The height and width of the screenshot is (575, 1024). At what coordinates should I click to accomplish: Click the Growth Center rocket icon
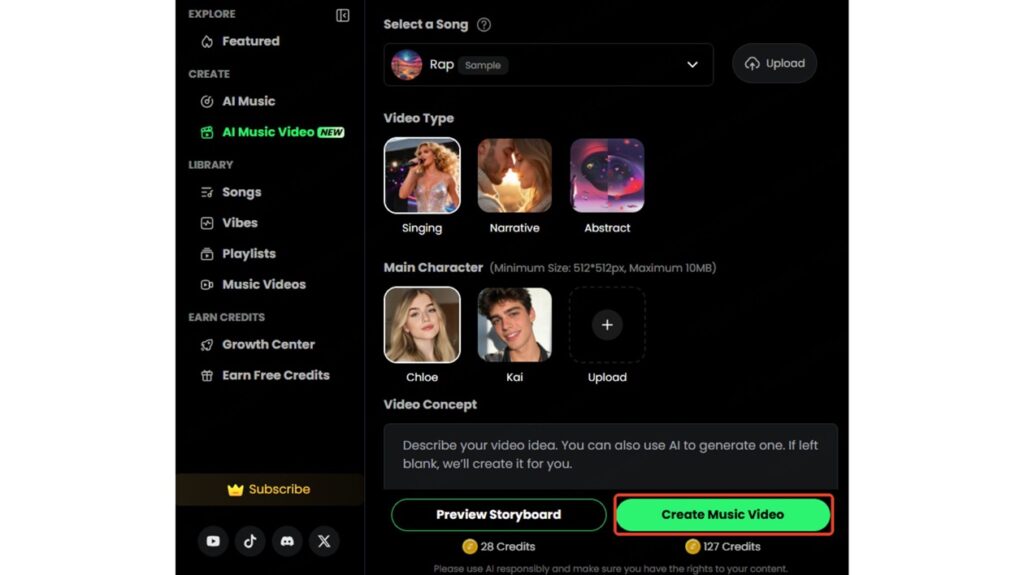tap(207, 344)
